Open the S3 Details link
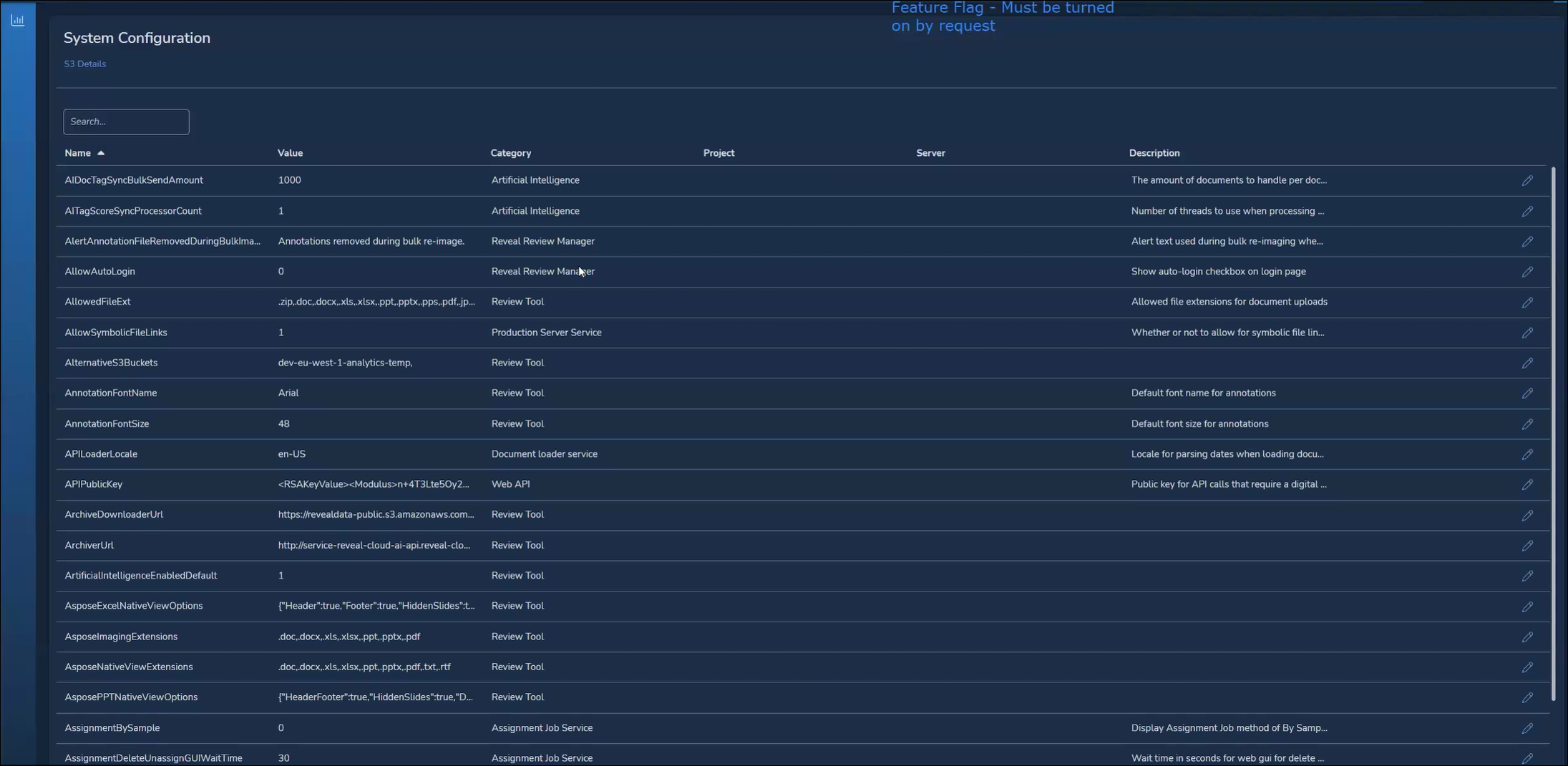This screenshot has width=1568, height=766. tap(85, 64)
